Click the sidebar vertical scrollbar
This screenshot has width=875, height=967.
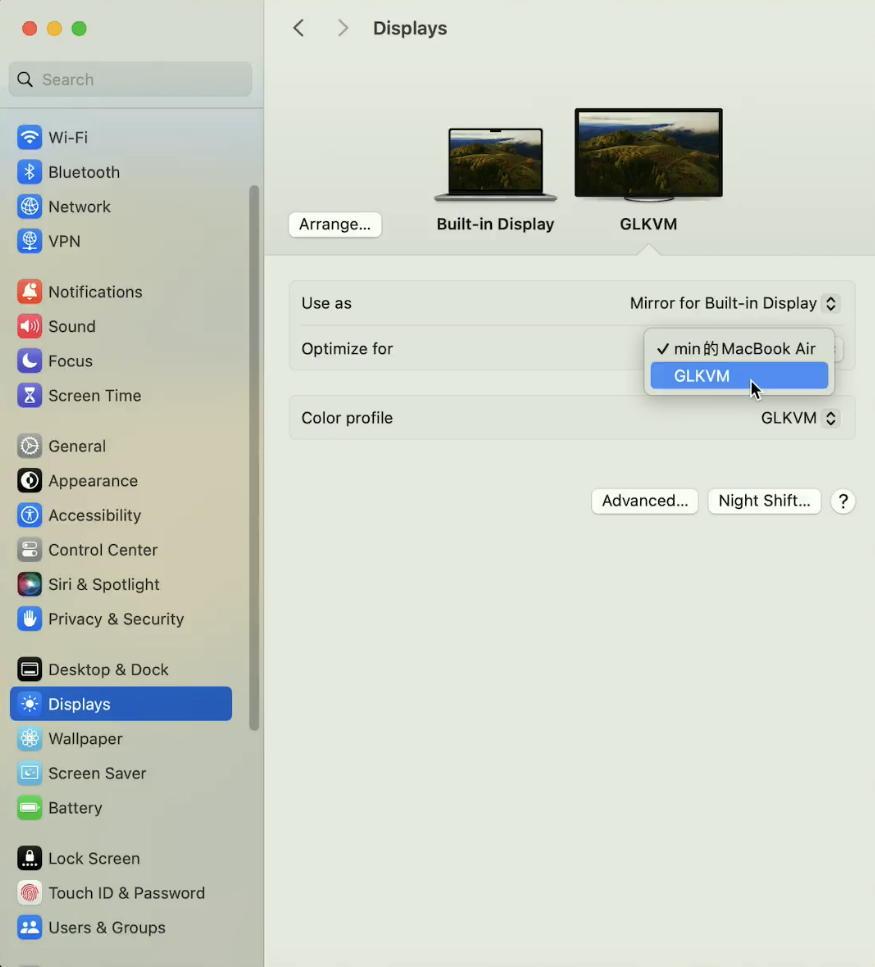tap(253, 458)
